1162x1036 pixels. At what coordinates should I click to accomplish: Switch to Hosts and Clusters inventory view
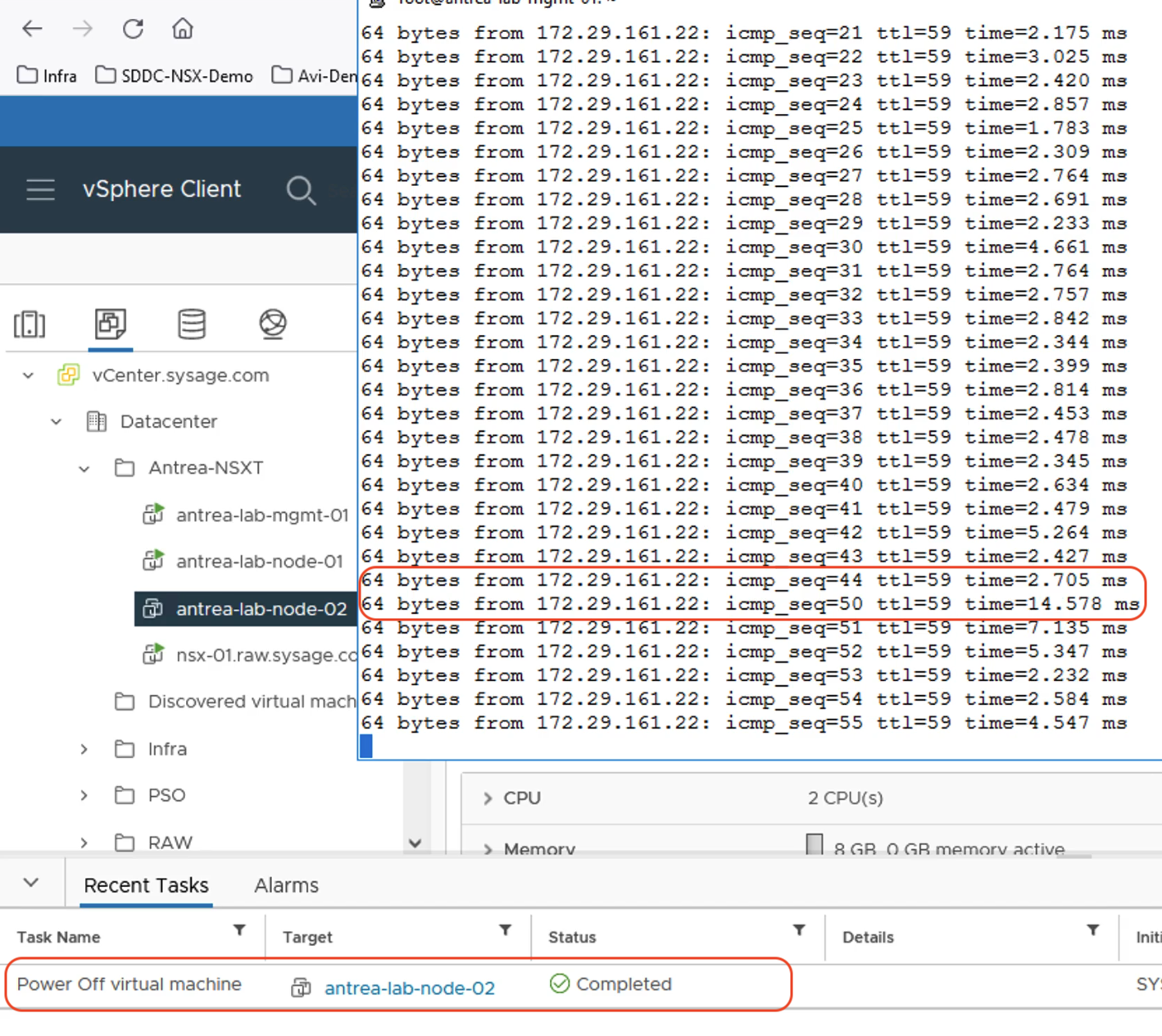(x=30, y=324)
